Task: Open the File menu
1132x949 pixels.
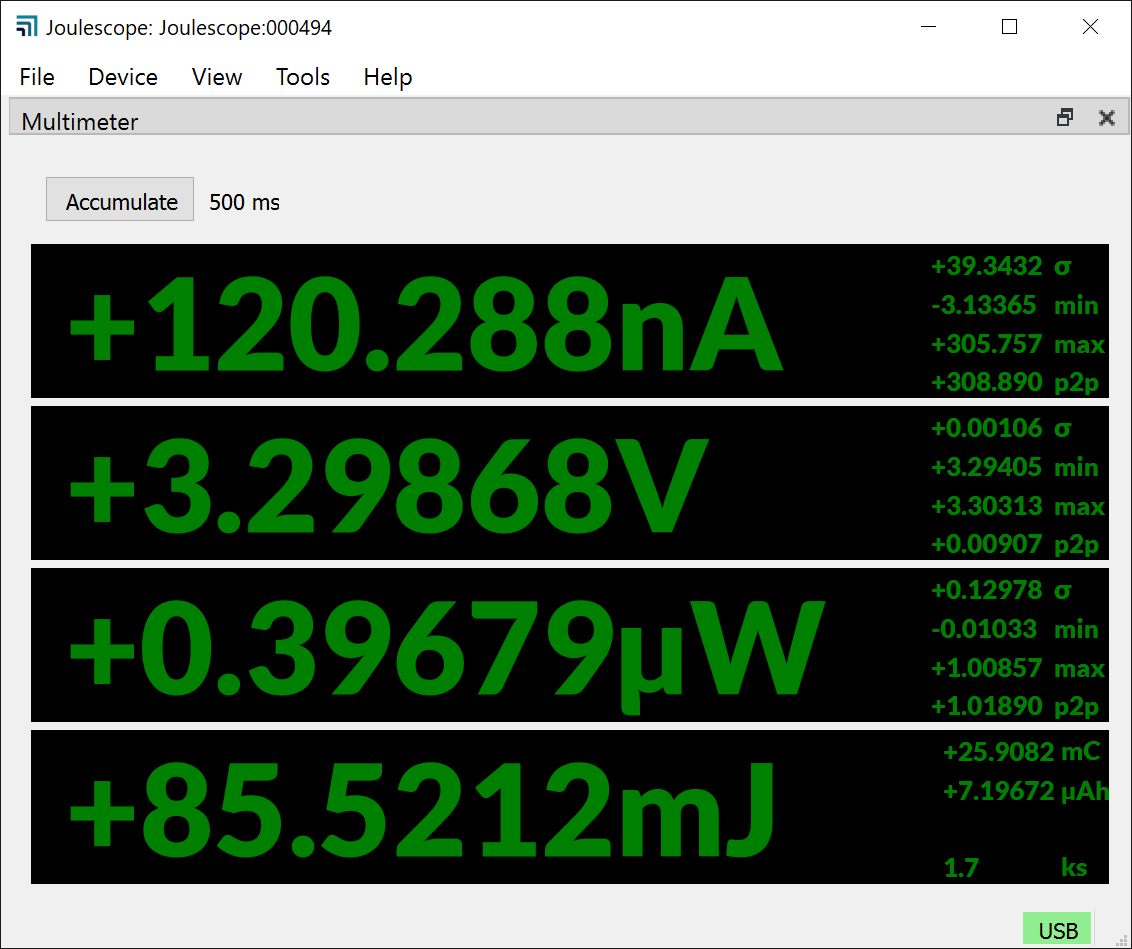Action: click(37, 77)
